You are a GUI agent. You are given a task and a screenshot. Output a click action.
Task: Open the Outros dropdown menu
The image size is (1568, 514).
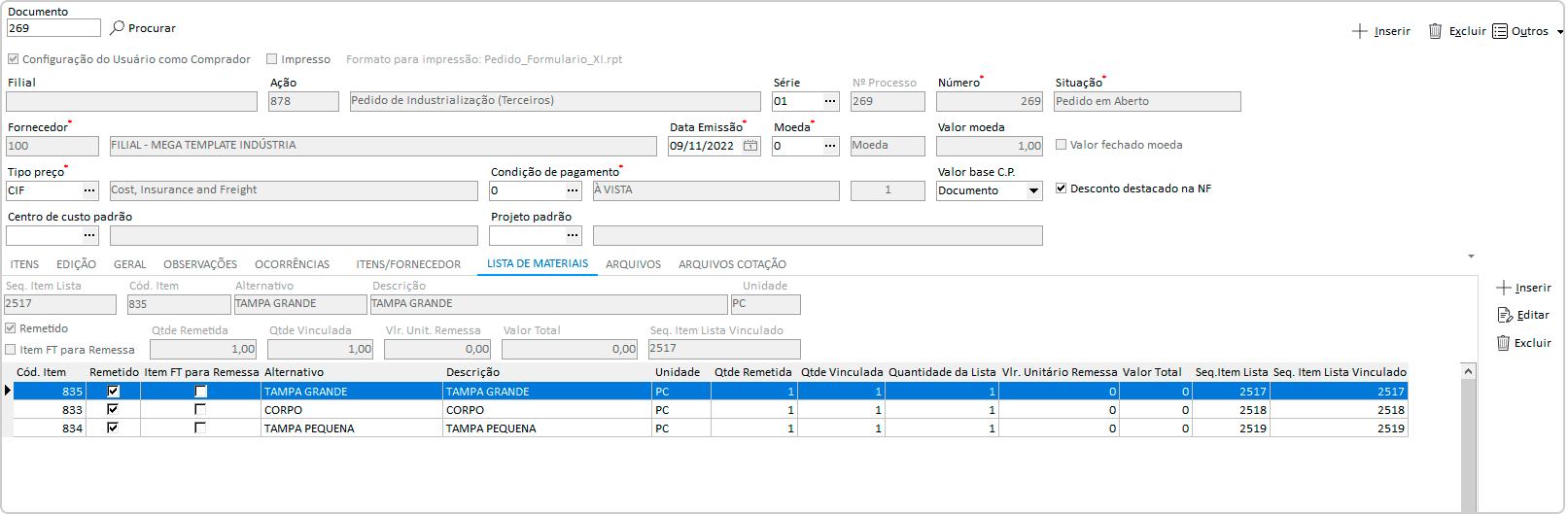coord(1559,31)
